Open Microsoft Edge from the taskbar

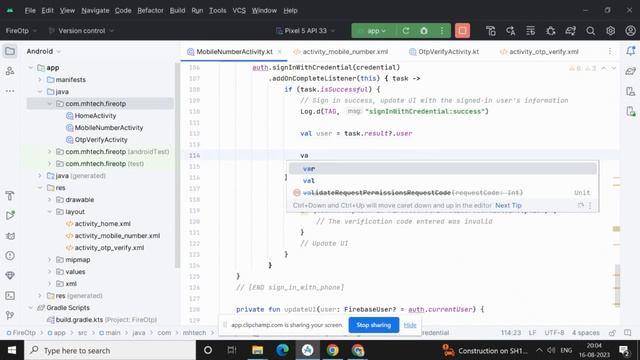282,350
